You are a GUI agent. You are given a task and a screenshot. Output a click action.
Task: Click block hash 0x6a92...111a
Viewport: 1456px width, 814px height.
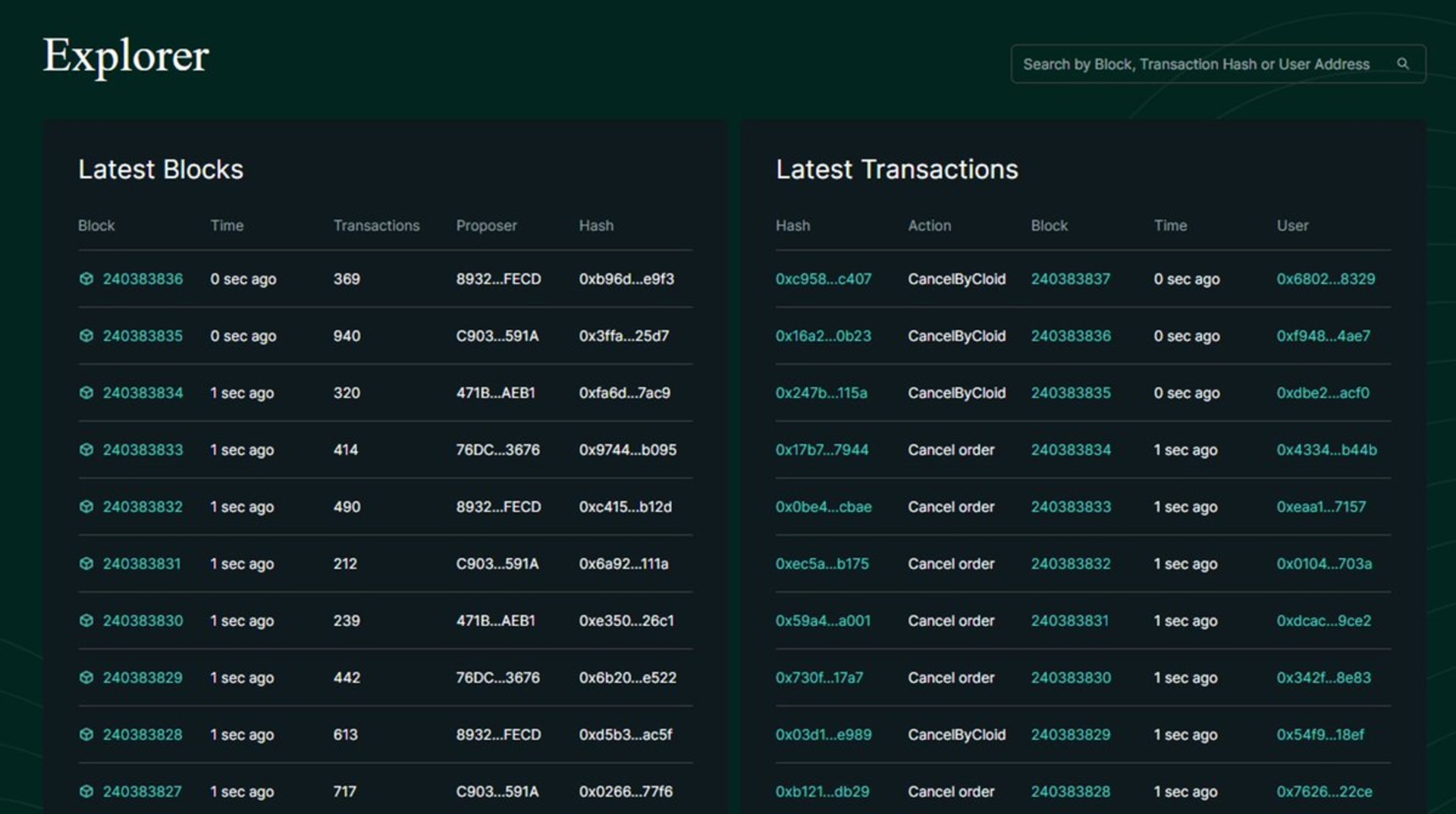coord(623,563)
